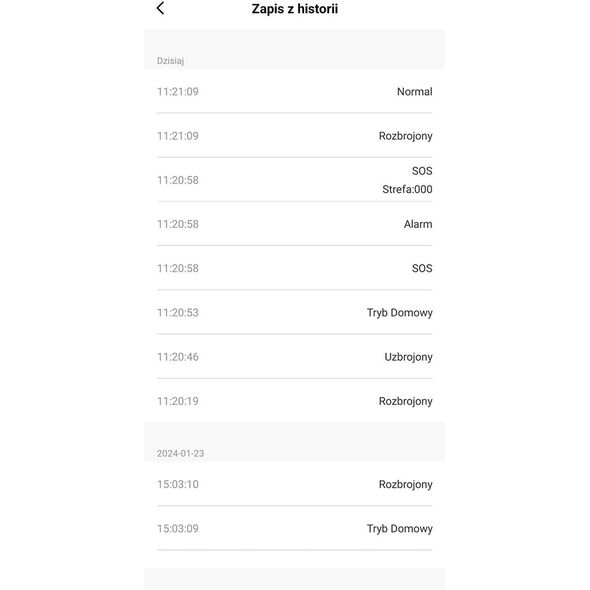The height and width of the screenshot is (590, 590).
Task: Tap the back arrow icon
Action: pyautogui.click(x=160, y=8)
